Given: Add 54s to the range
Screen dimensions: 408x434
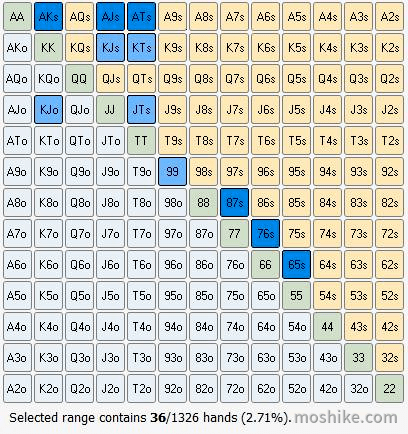Looking at the screenshot, I should [x=327, y=296].
